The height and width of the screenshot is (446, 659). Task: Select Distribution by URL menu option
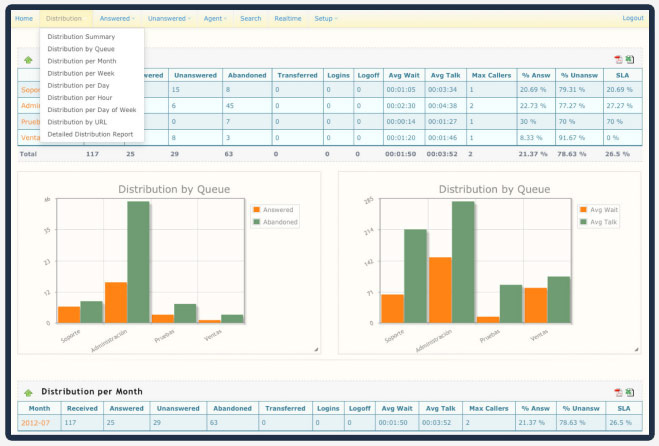79,122
